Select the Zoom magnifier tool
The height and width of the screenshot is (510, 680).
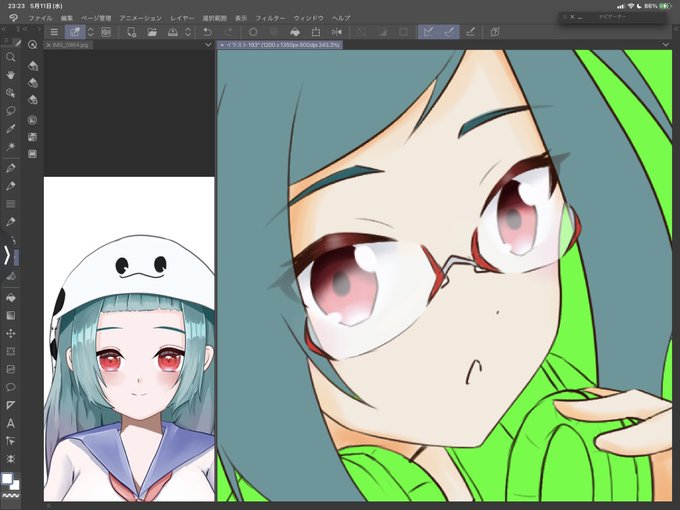10,57
